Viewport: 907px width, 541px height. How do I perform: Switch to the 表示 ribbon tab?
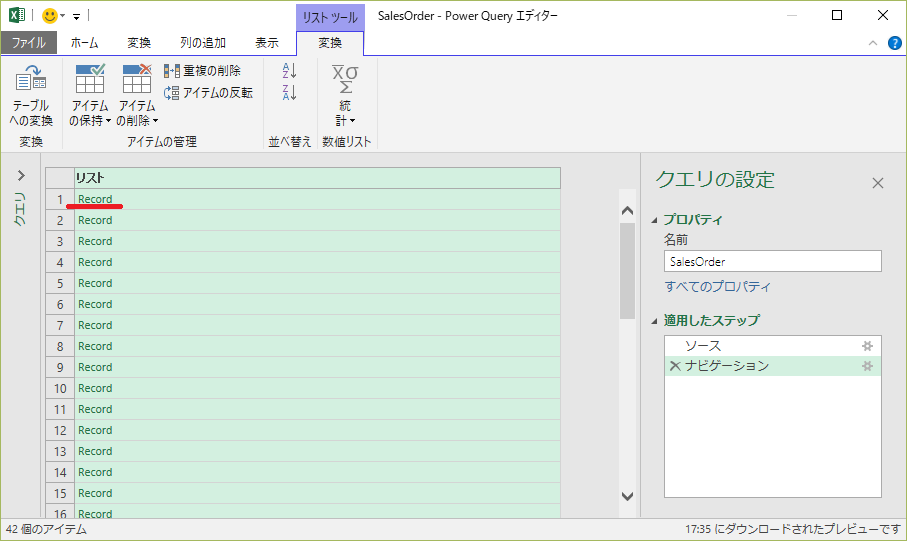coord(267,43)
